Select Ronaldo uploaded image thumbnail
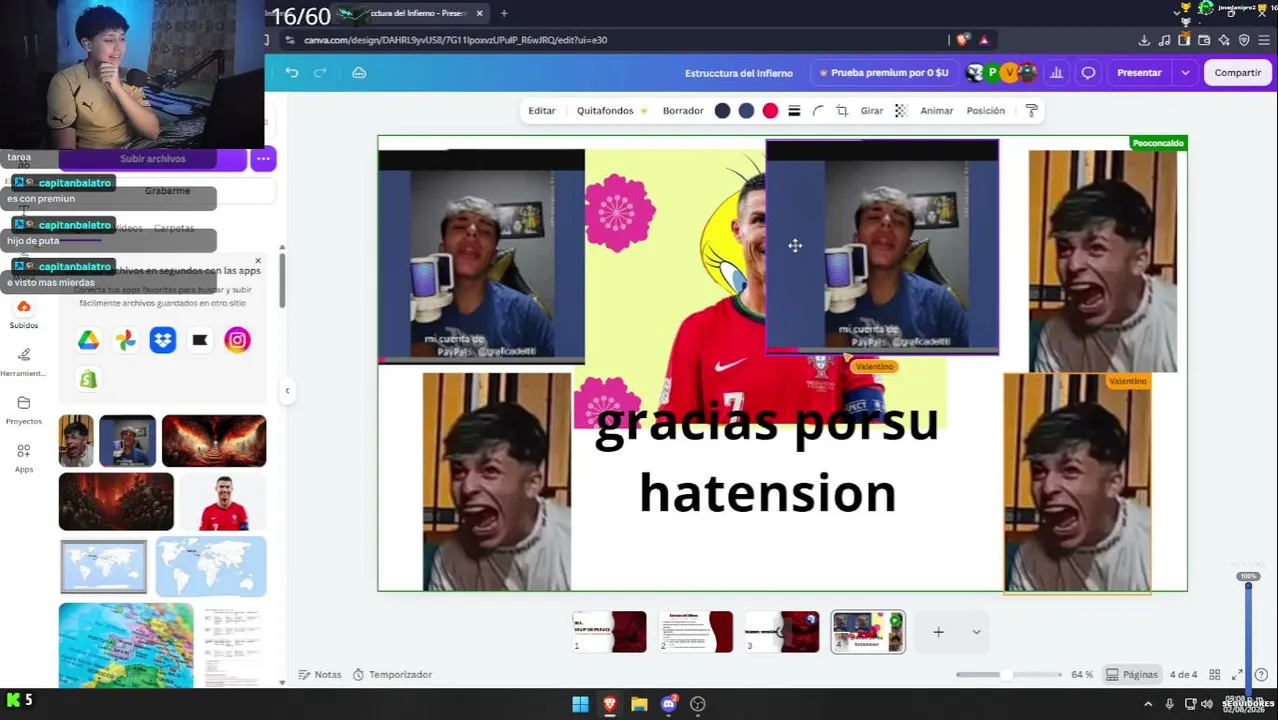 point(222,502)
